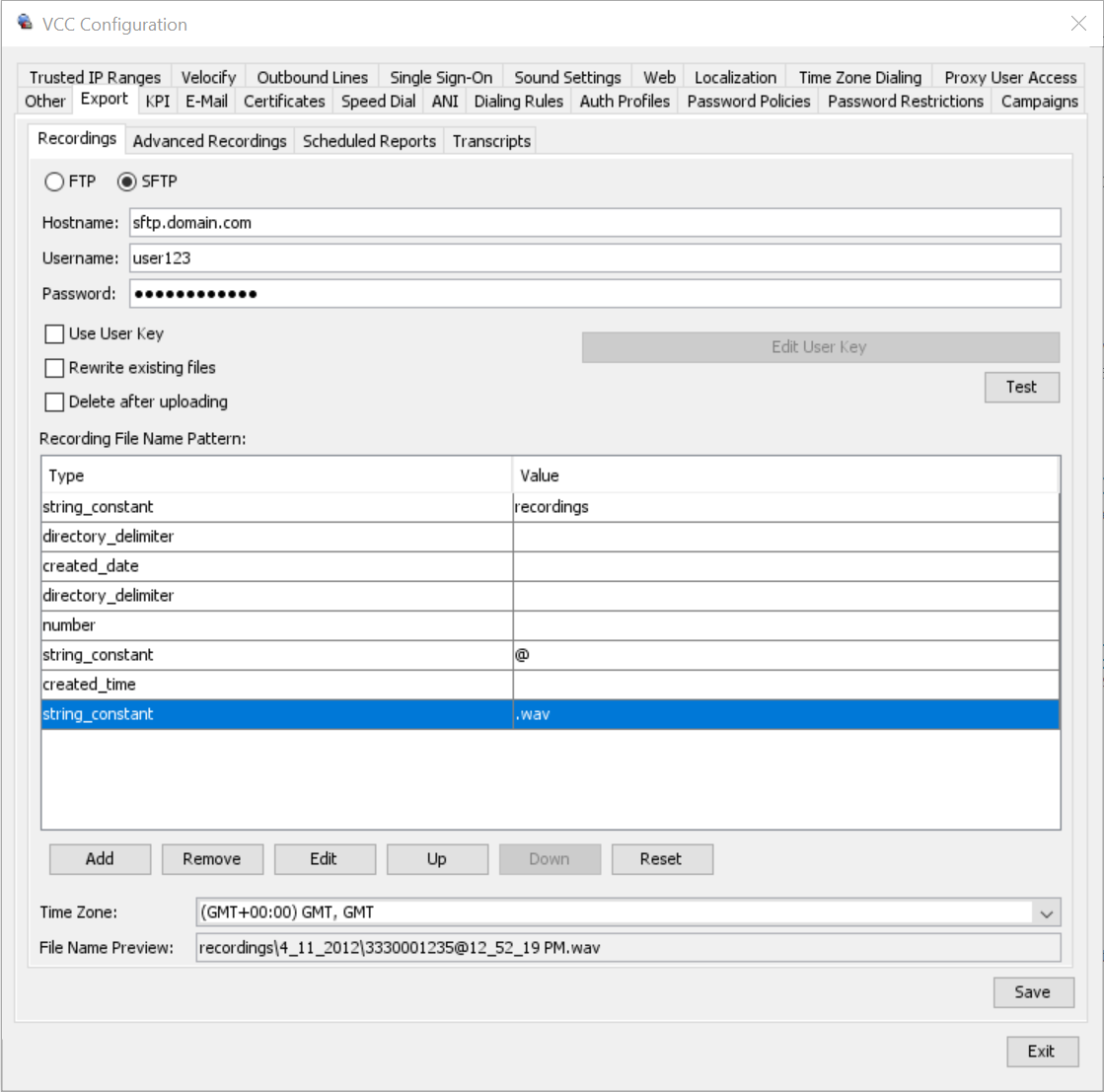Enable the Use User Key checkbox

tap(55, 334)
